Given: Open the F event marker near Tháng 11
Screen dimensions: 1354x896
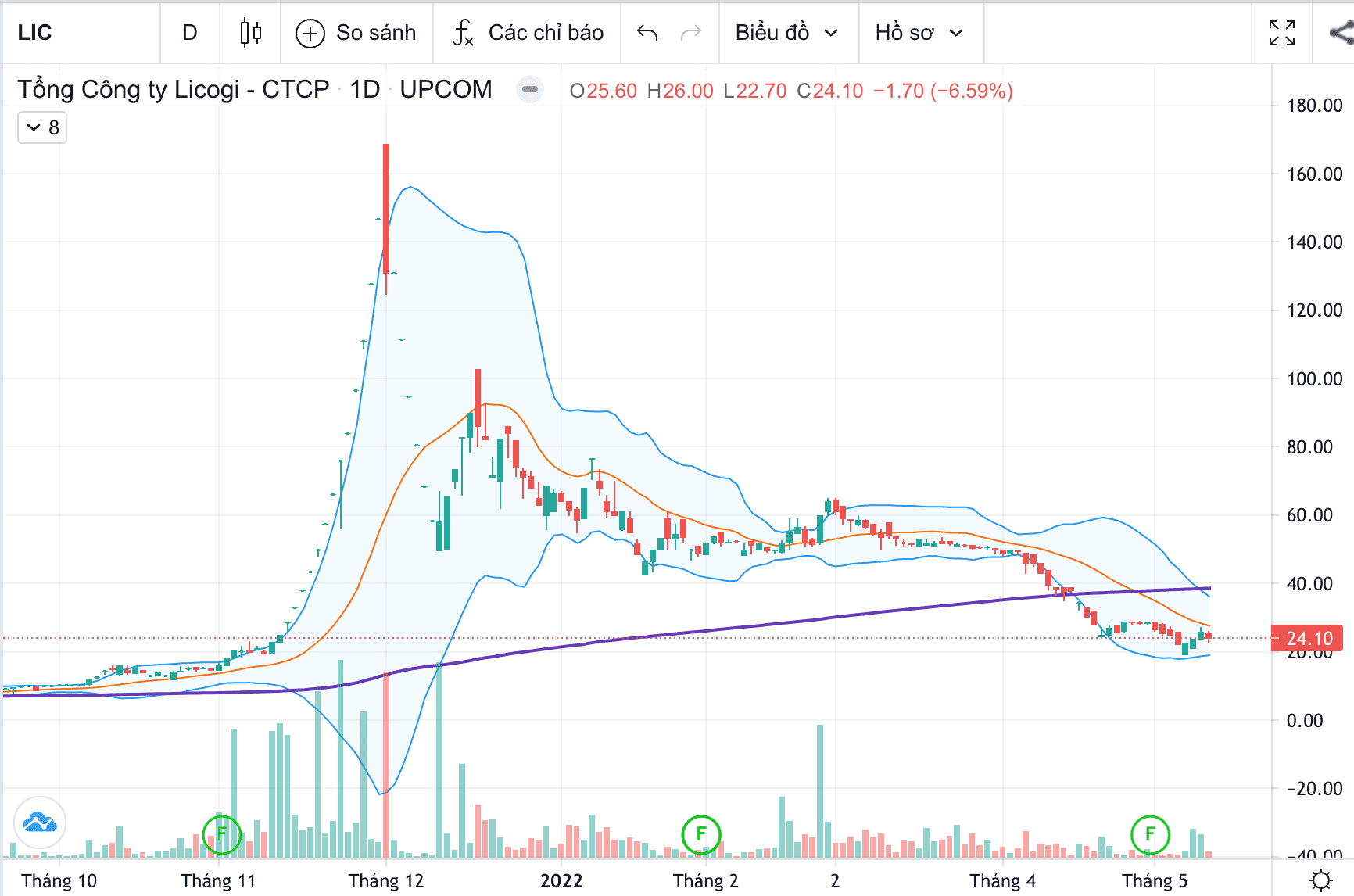Looking at the screenshot, I should [222, 834].
